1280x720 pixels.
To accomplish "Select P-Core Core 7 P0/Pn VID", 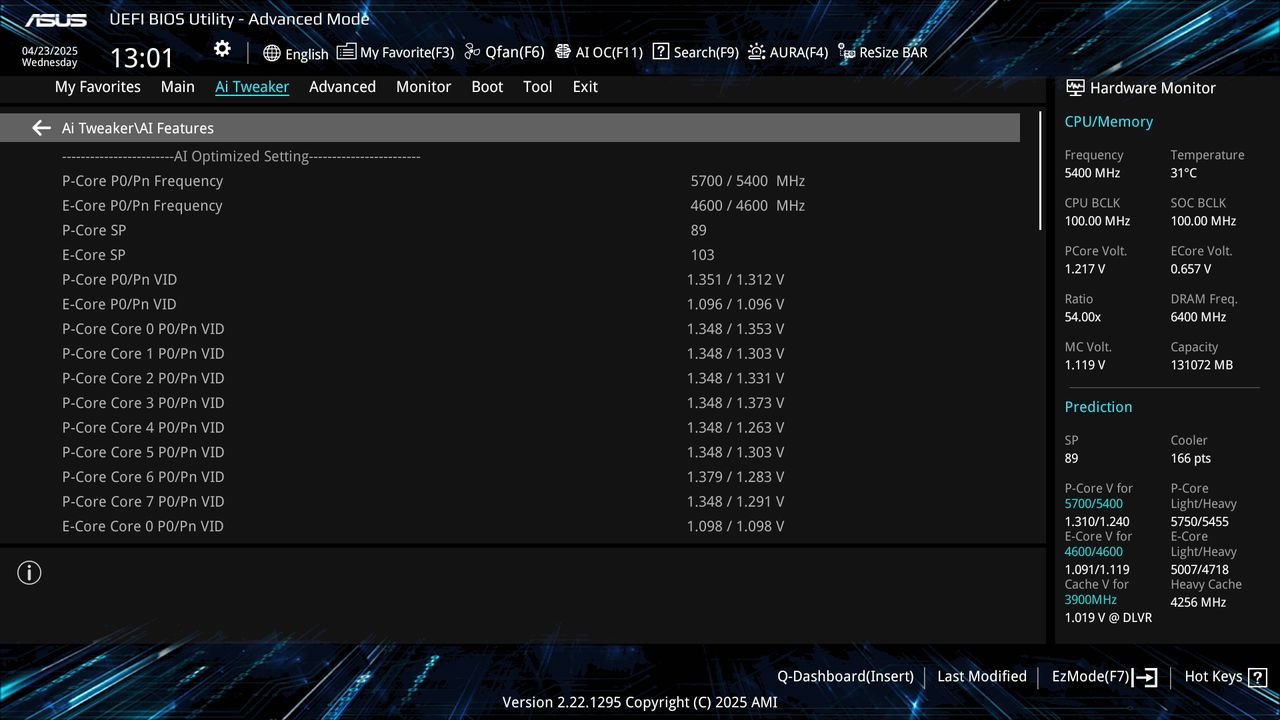I will coord(510,502).
